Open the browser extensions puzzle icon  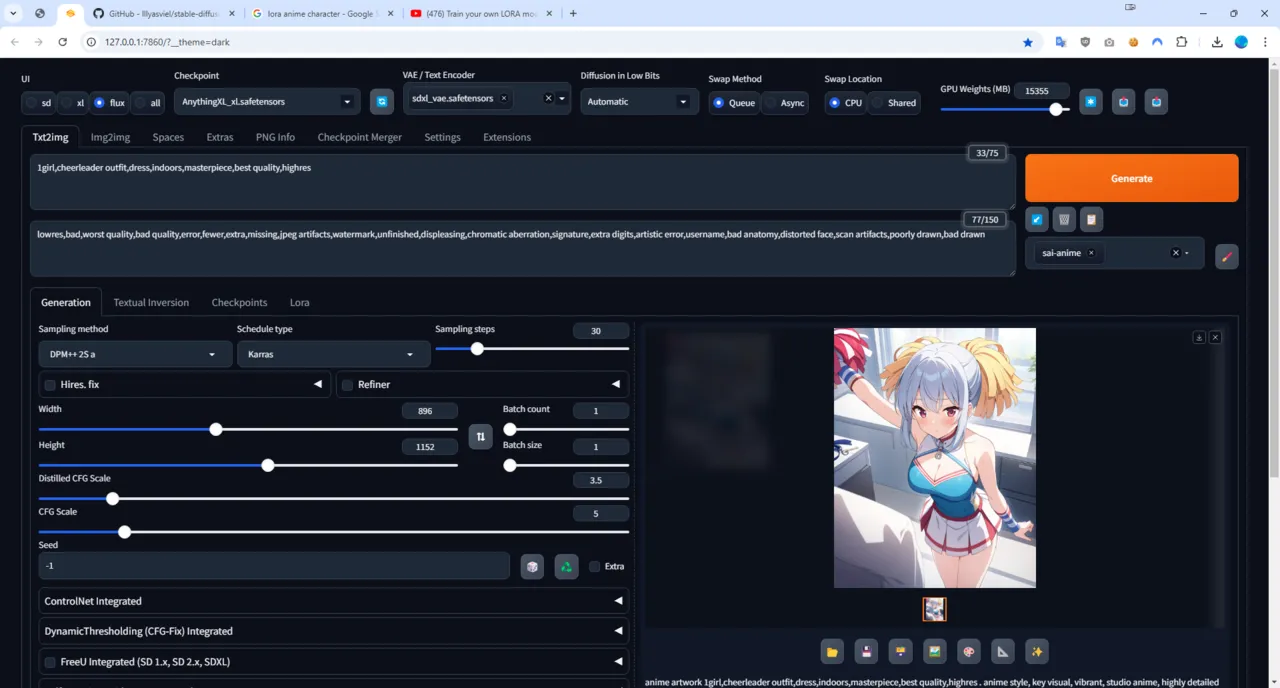point(1182,42)
